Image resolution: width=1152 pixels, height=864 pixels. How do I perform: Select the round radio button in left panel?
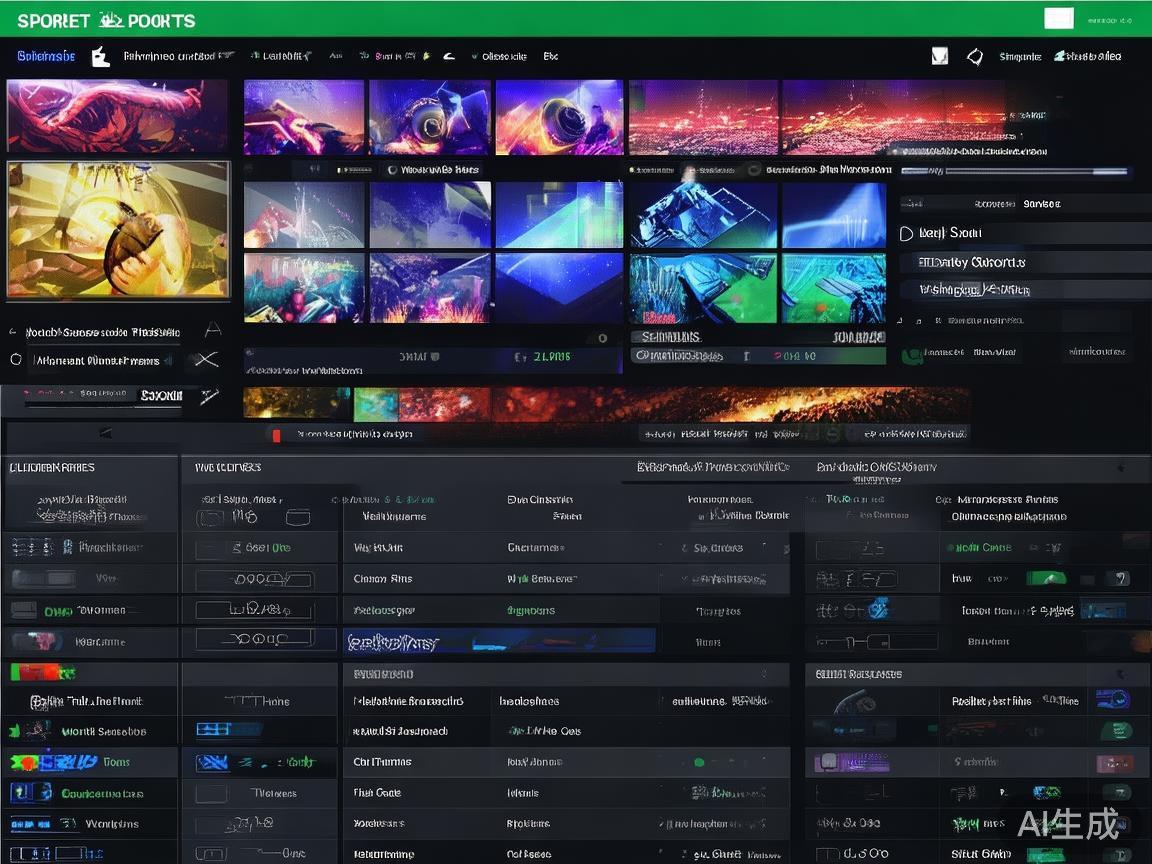pos(15,359)
